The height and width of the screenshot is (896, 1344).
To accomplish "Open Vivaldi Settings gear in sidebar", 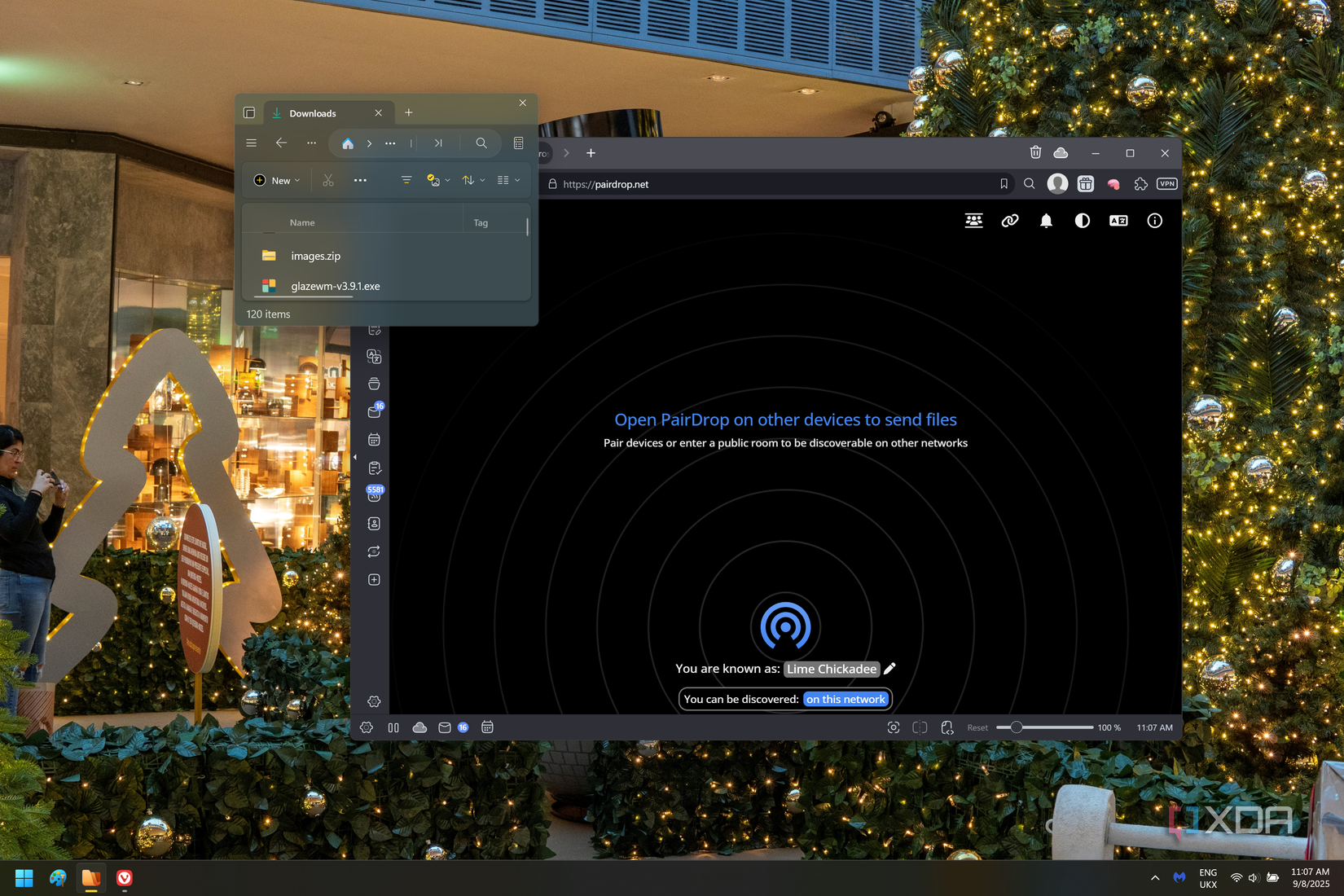I will (374, 700).
